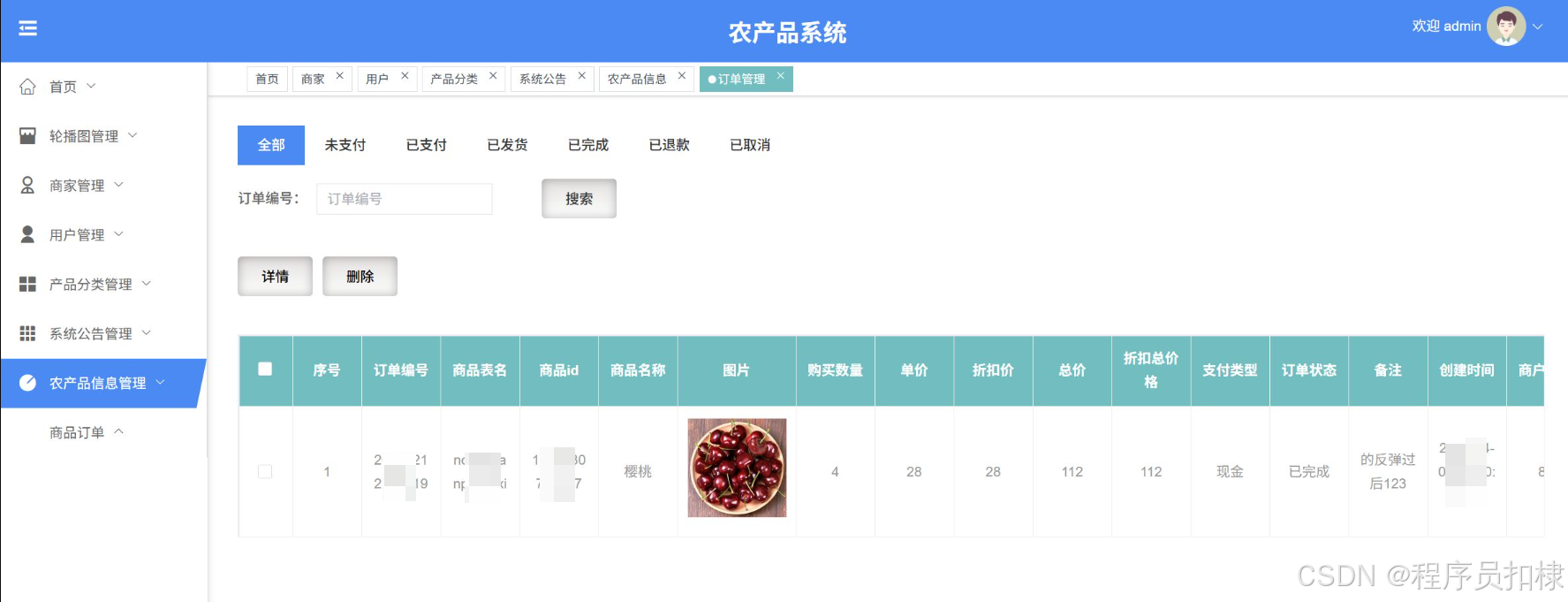This screenshot has height=602, width=1568.
Task: Toggle the sidebar collapse menu icon
Action: [x=28, y=28]
